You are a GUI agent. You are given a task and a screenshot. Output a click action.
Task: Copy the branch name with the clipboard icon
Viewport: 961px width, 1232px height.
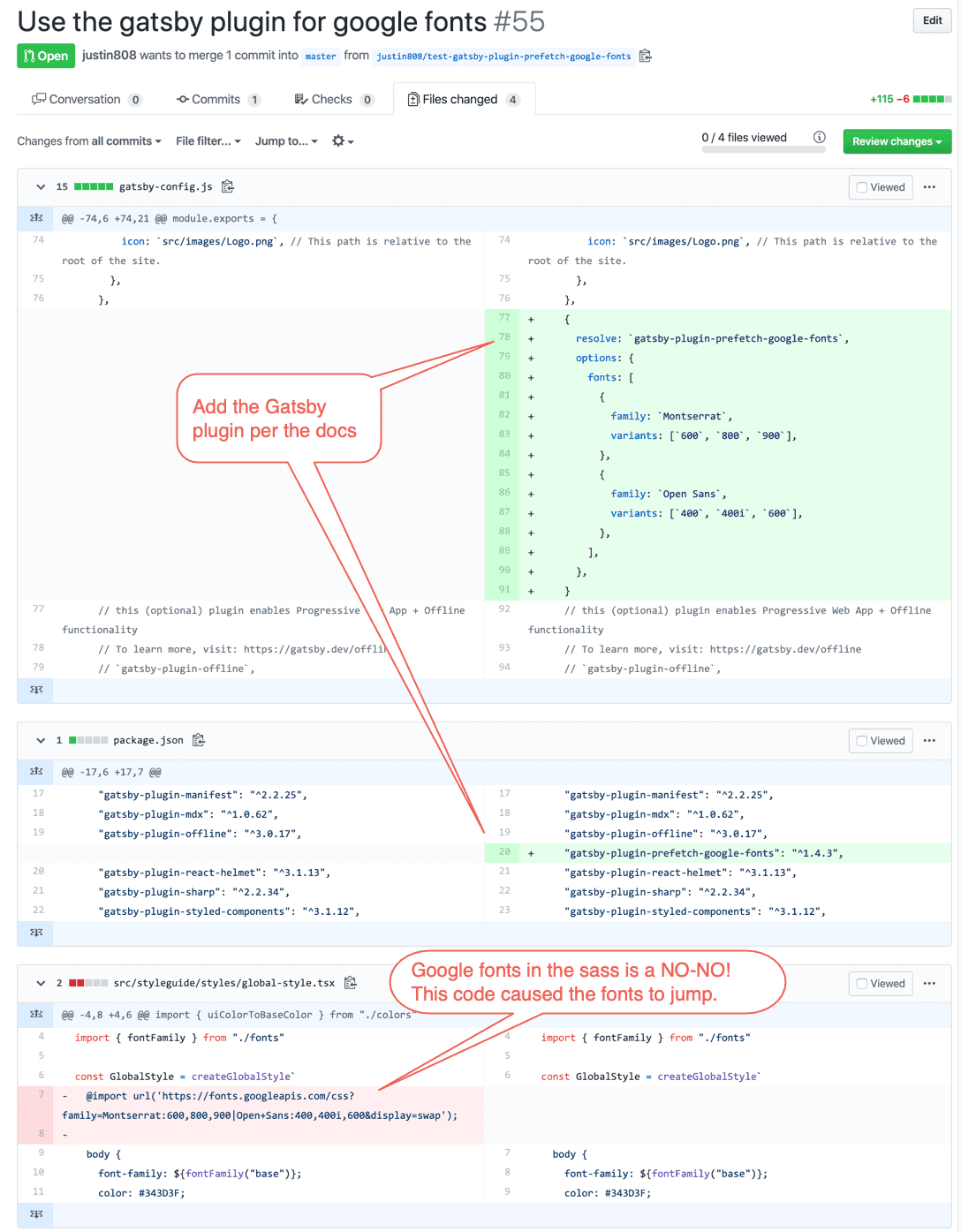646,56
